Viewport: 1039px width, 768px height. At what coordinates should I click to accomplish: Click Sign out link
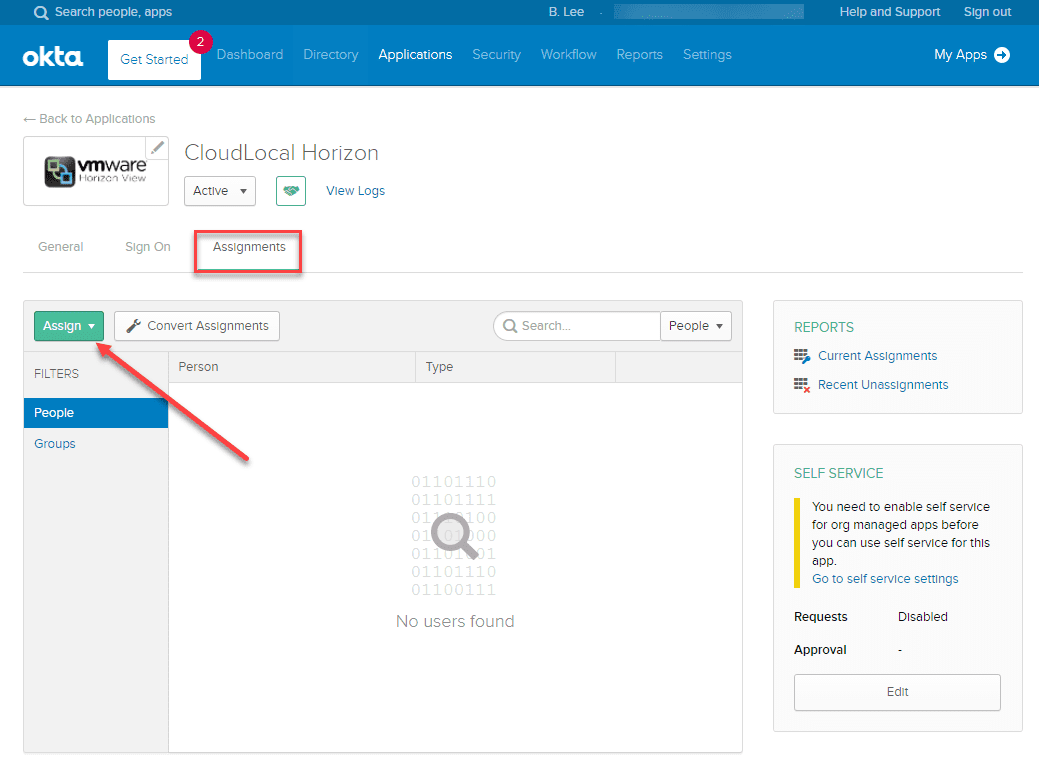point(987,12)
